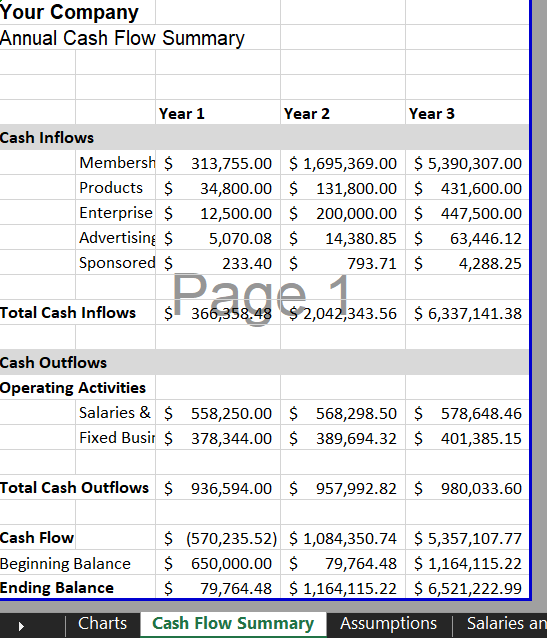
Task: Click the 980,033.60 total outflows cell
Action: [467, 488]
